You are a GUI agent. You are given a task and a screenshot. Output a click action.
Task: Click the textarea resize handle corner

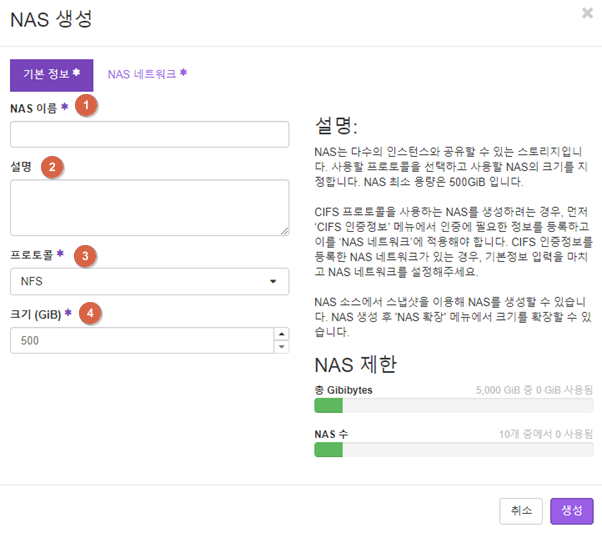(284, 231)
